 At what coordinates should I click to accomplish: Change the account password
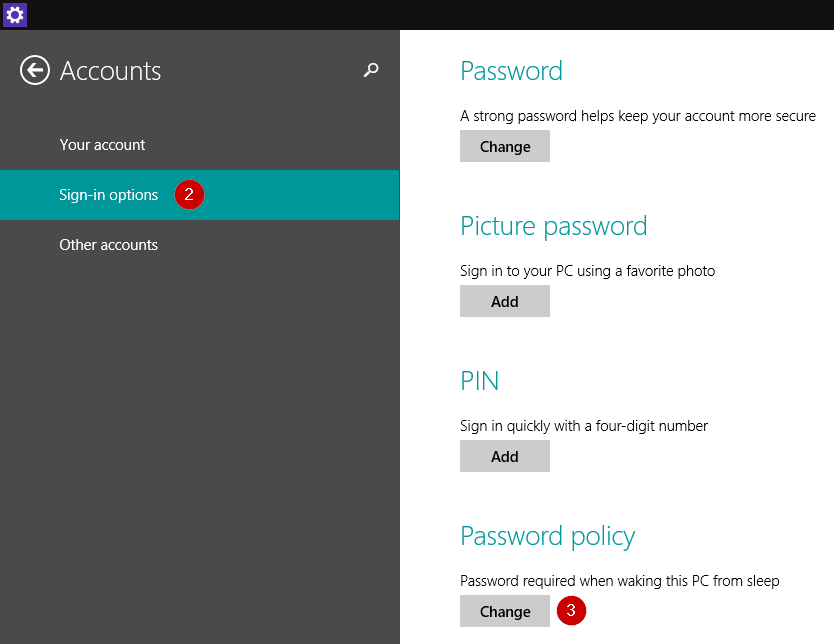tap(505, 146)
